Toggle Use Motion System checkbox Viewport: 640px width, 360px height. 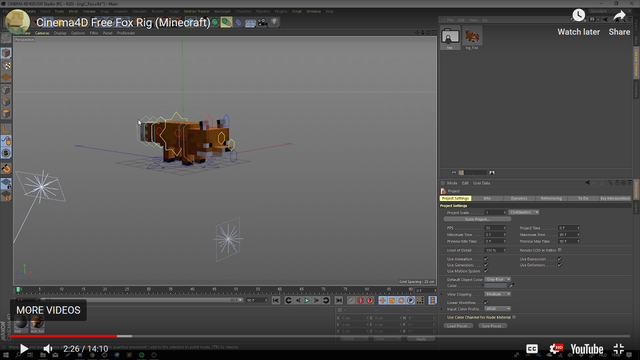pyautogui.click(x=486, y=271)
